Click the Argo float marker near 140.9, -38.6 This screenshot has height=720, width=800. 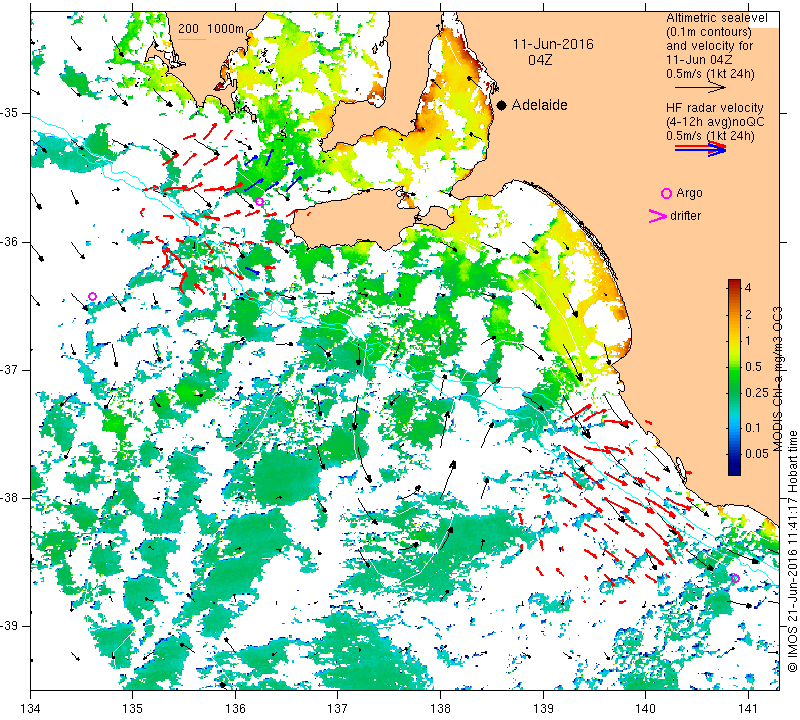(735, 578)
